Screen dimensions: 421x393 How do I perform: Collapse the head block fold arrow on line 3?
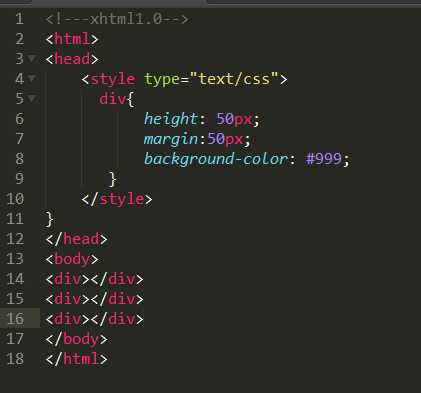tap(32, 59)
